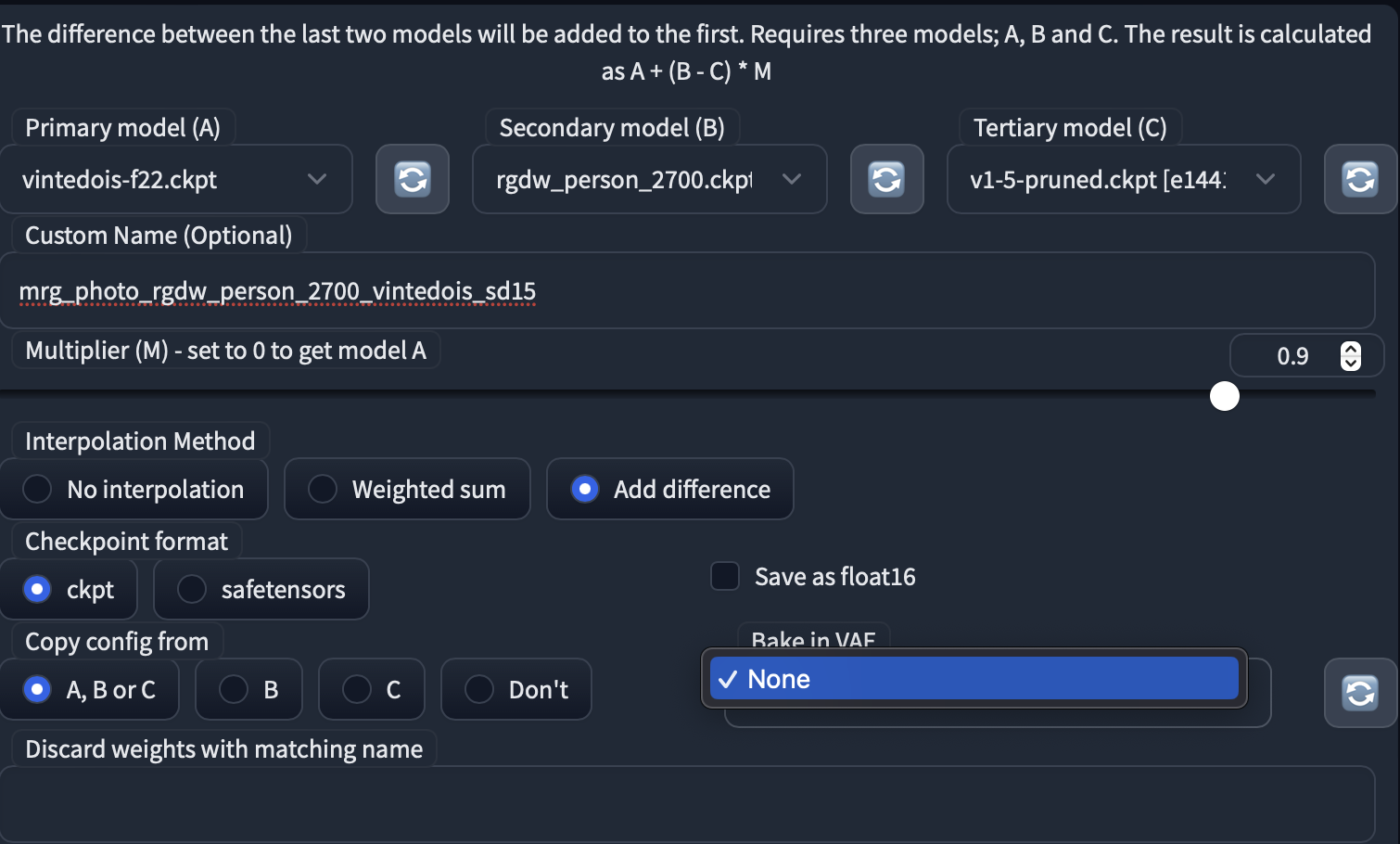The image size is (1400, 844).
Task: Refresh the Primary model (A) list
Action: [413, 179]
